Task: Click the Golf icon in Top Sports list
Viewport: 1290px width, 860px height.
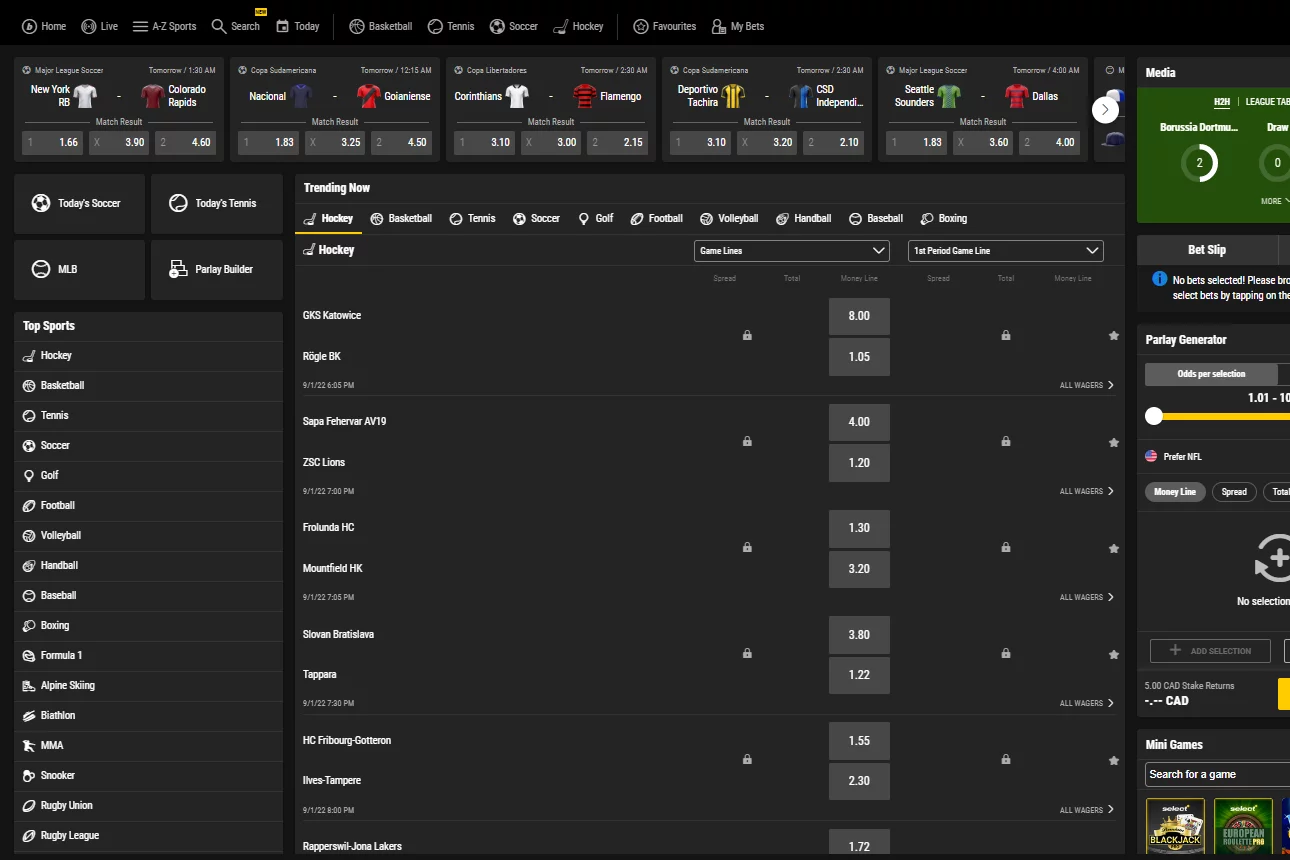Action: (x=29, y=476)
